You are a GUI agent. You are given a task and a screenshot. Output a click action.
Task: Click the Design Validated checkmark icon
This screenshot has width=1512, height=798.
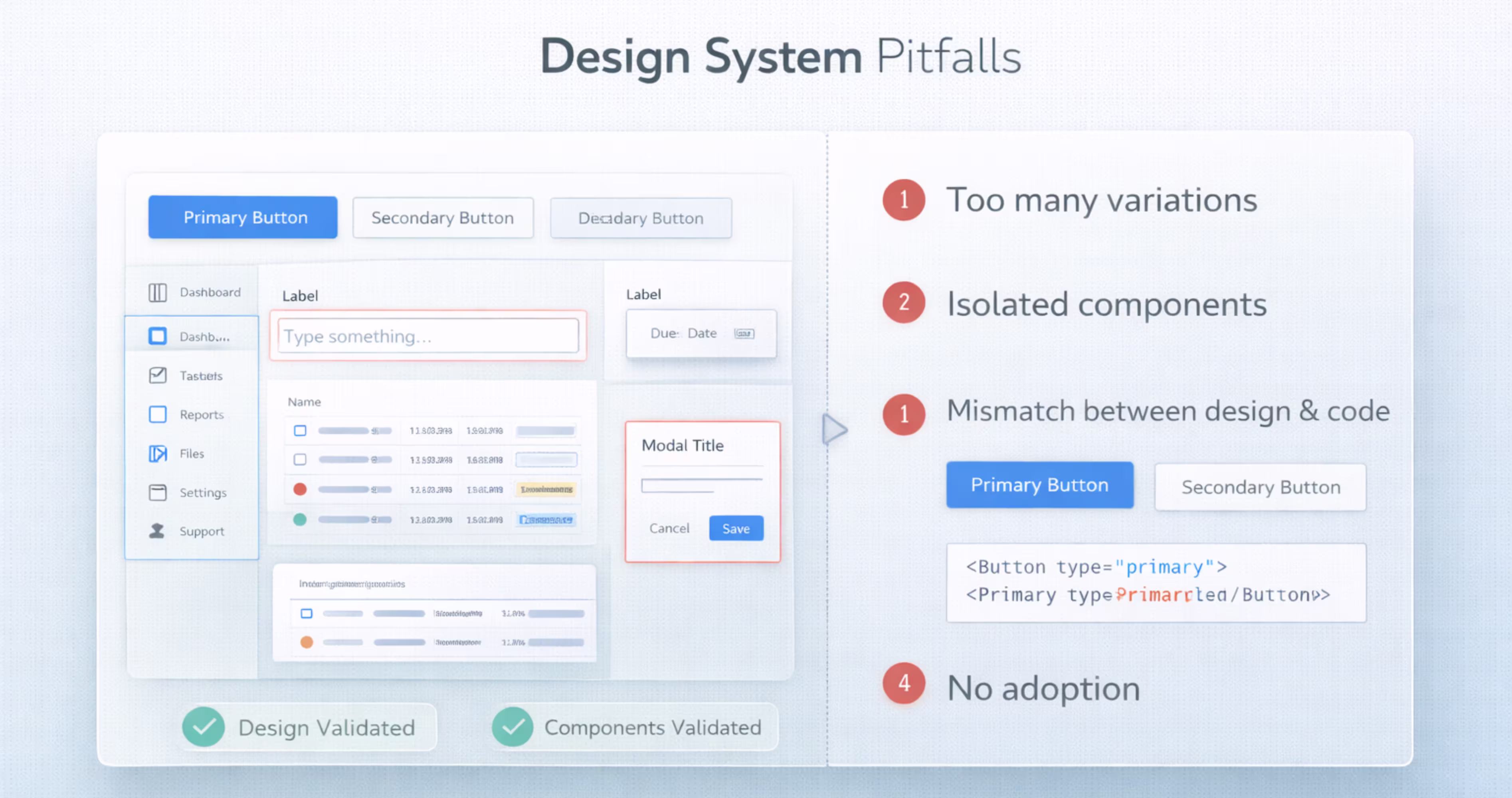204,727
